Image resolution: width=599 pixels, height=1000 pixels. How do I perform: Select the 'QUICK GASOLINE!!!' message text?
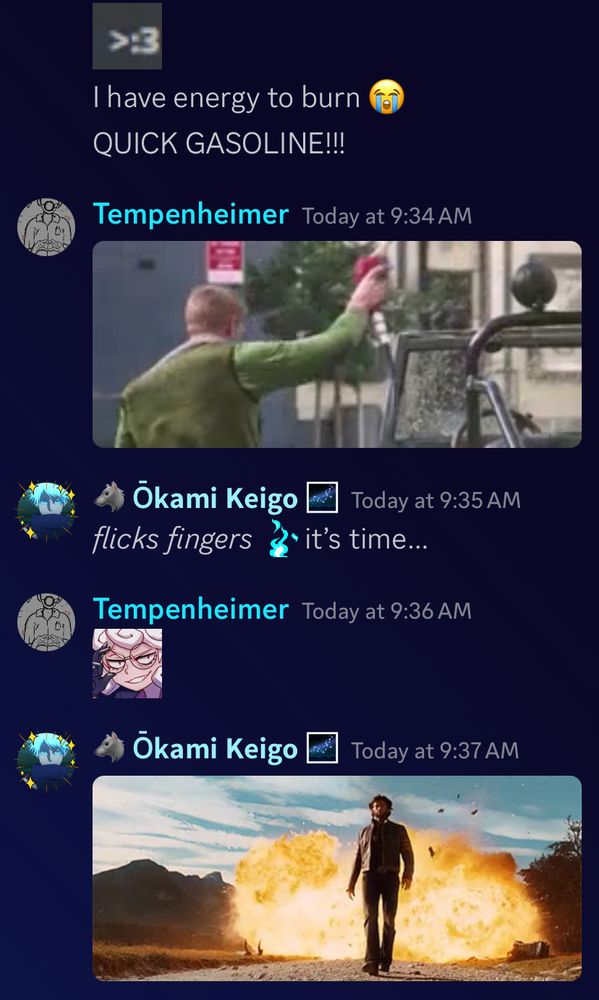[219, 142]
